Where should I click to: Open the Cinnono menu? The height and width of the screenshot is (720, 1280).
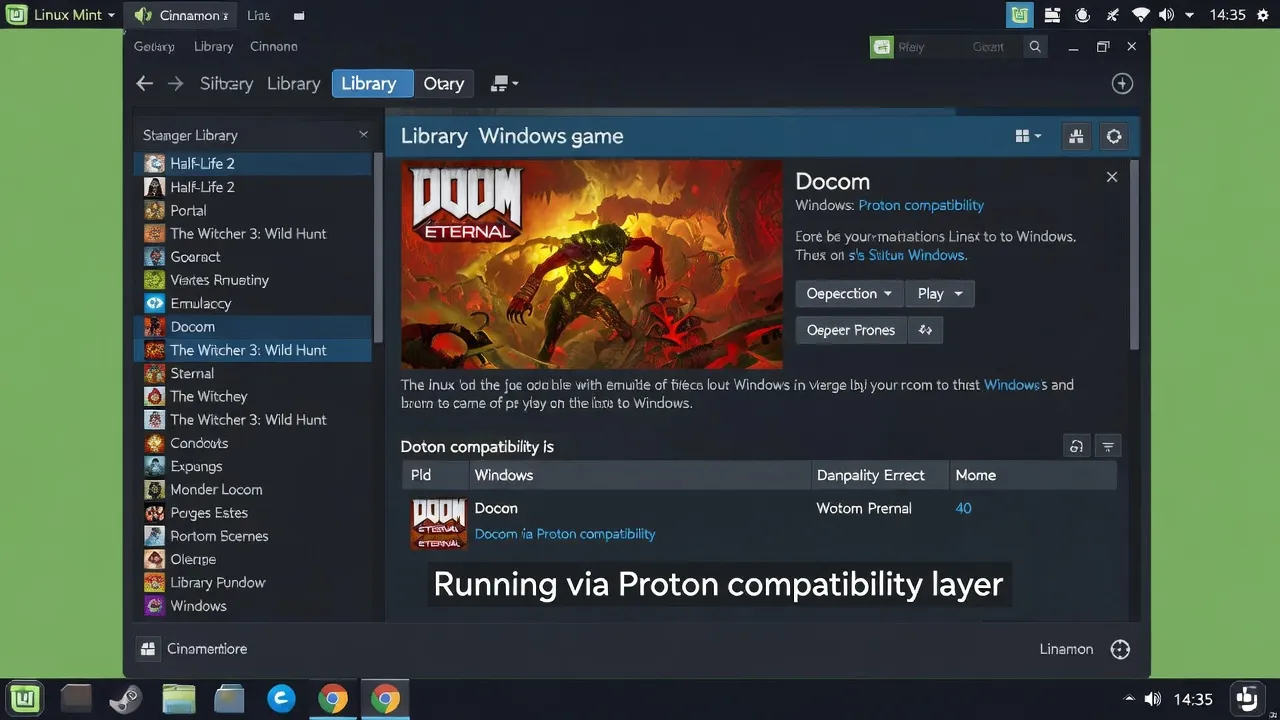[273, 47]
